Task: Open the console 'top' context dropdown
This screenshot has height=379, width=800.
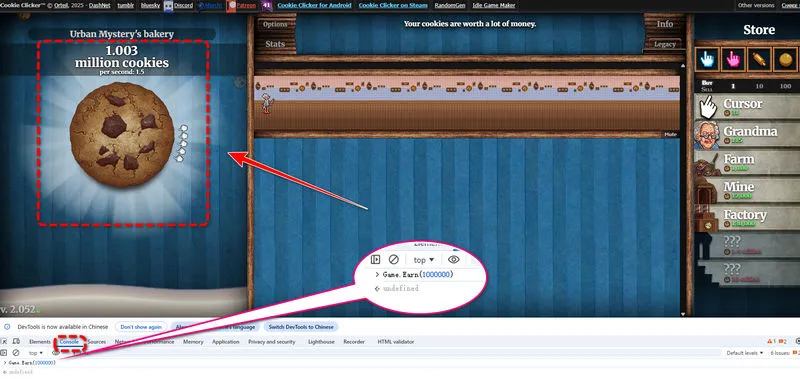Action: (36, 352)
